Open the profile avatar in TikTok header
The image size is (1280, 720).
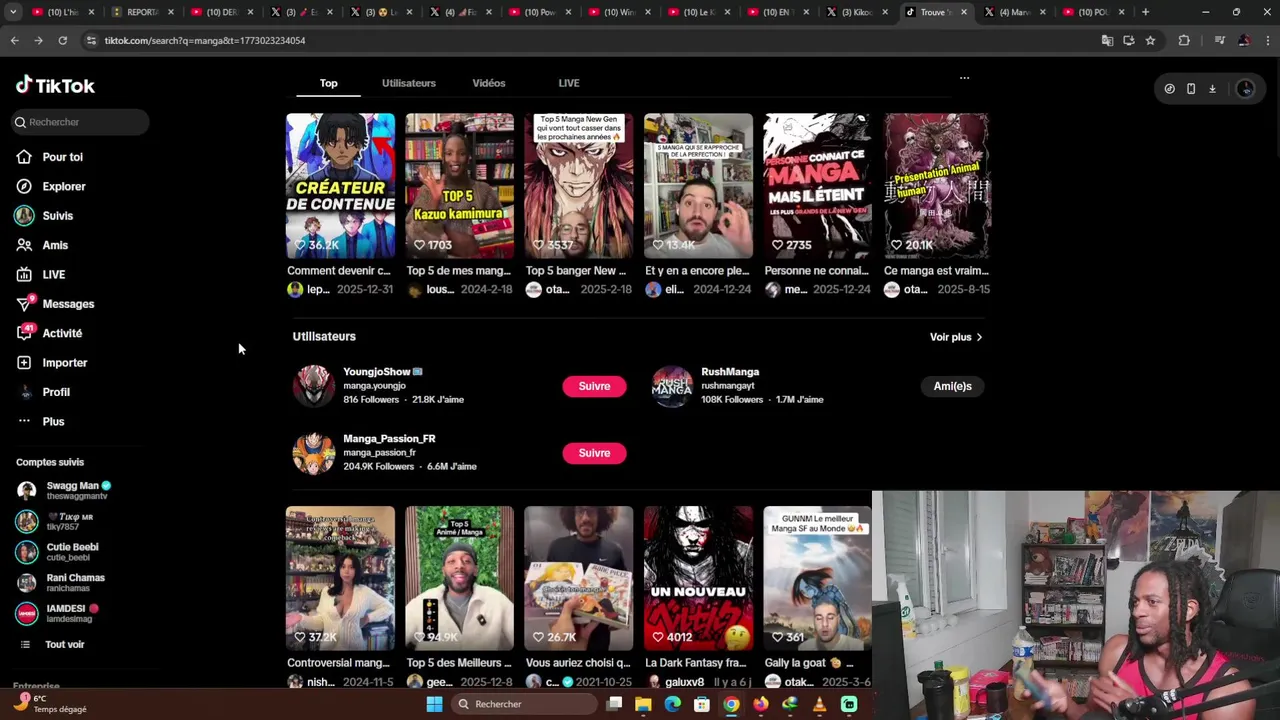point(1245,89)
